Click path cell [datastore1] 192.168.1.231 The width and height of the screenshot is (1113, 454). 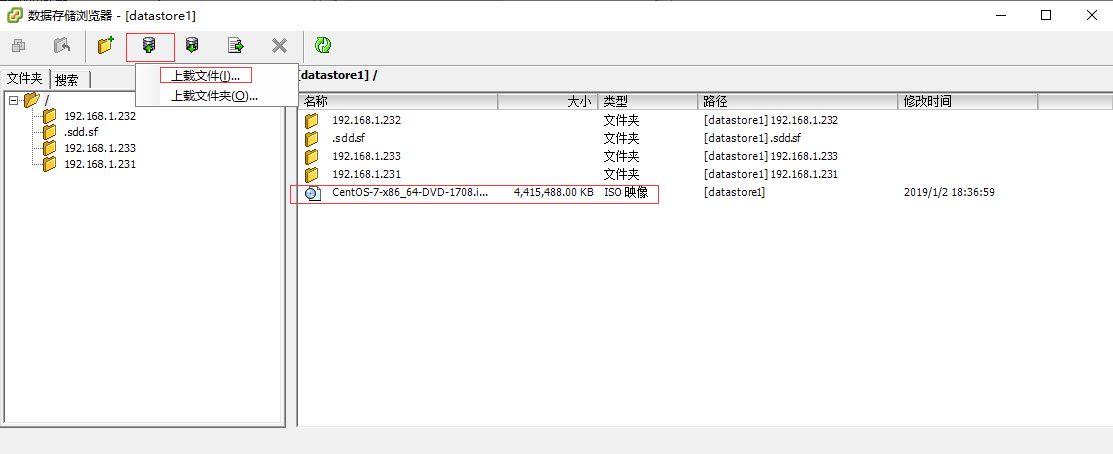[771, 175]
